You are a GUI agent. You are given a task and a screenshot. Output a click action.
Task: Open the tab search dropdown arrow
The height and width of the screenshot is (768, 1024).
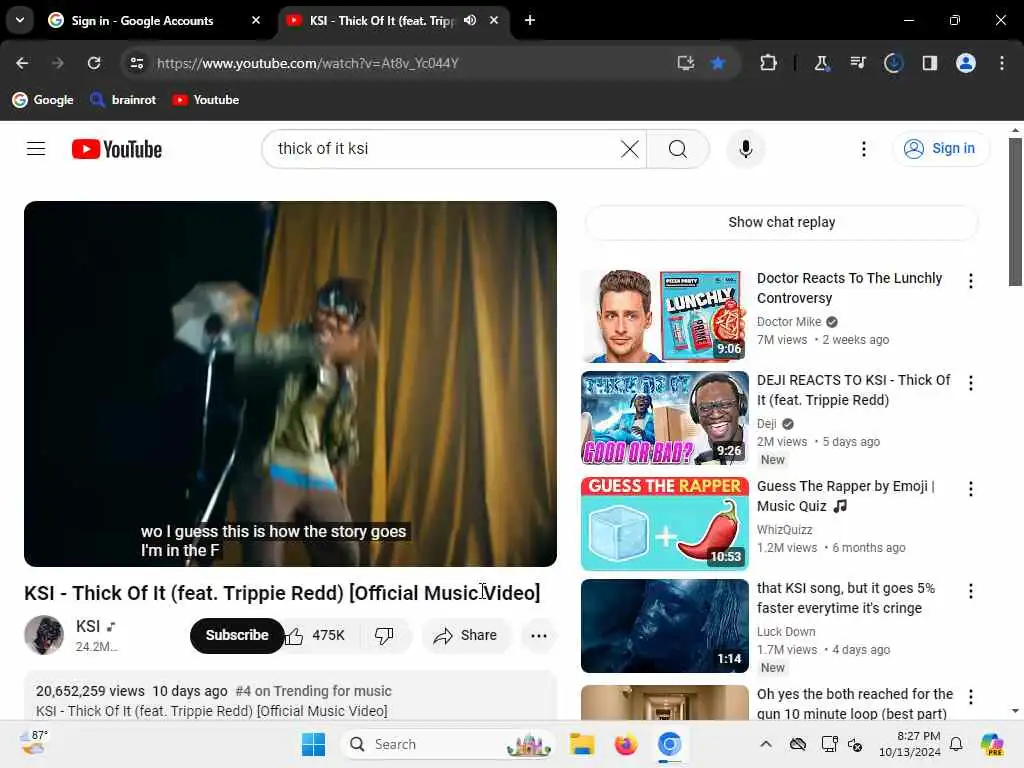point(20,20)
